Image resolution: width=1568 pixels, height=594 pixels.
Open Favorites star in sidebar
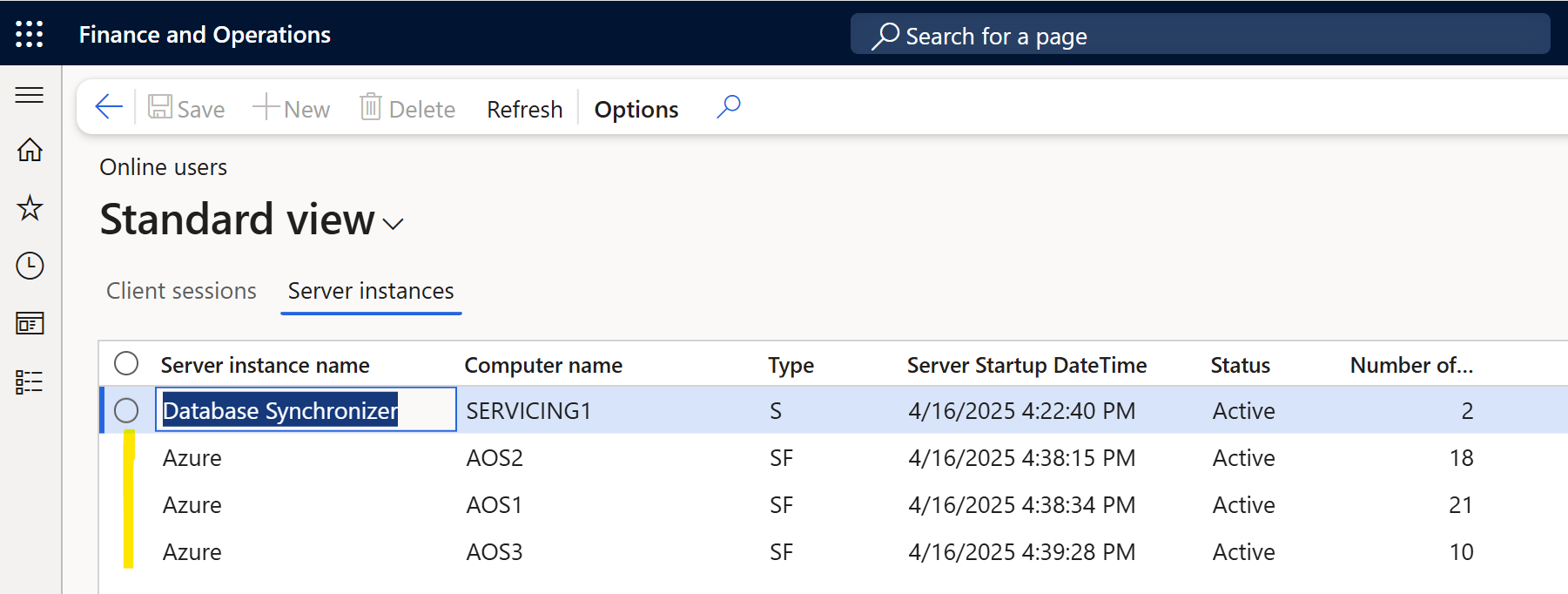point(30,208)
